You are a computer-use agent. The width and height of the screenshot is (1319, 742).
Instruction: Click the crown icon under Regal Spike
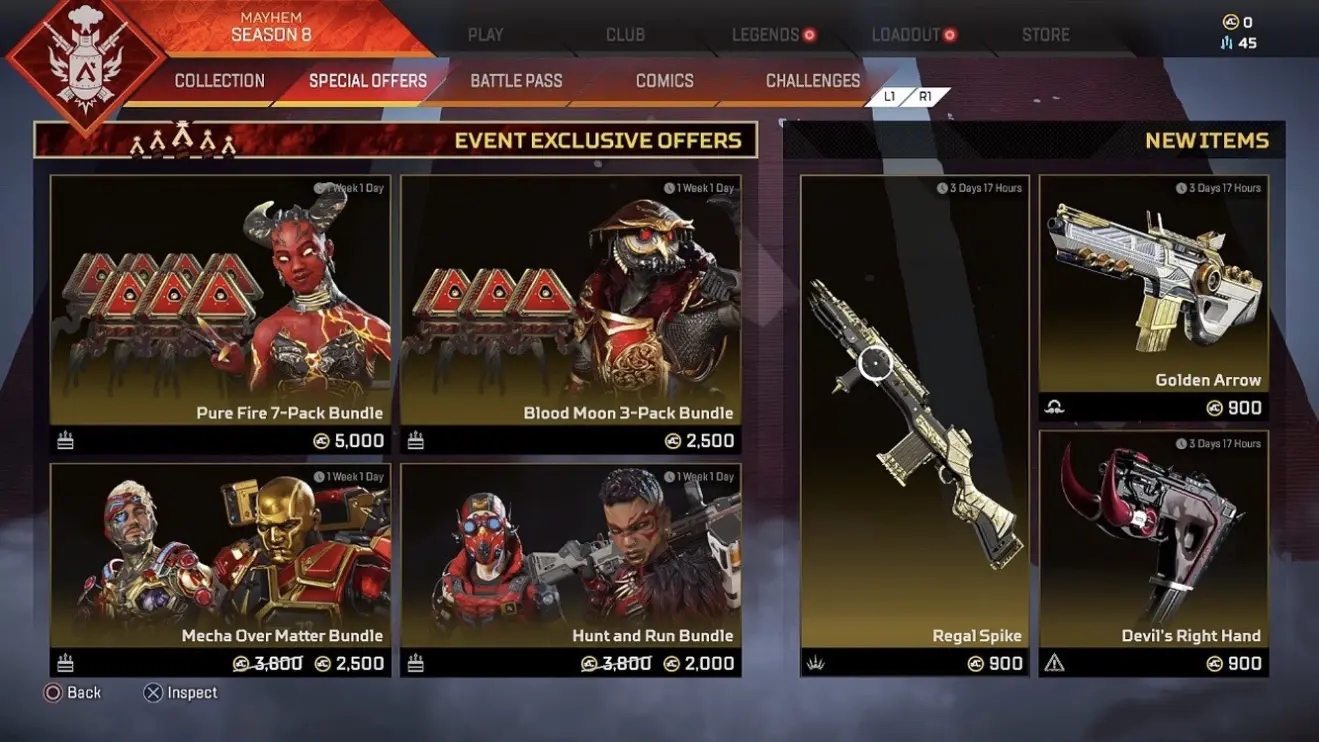click(816, 663)
